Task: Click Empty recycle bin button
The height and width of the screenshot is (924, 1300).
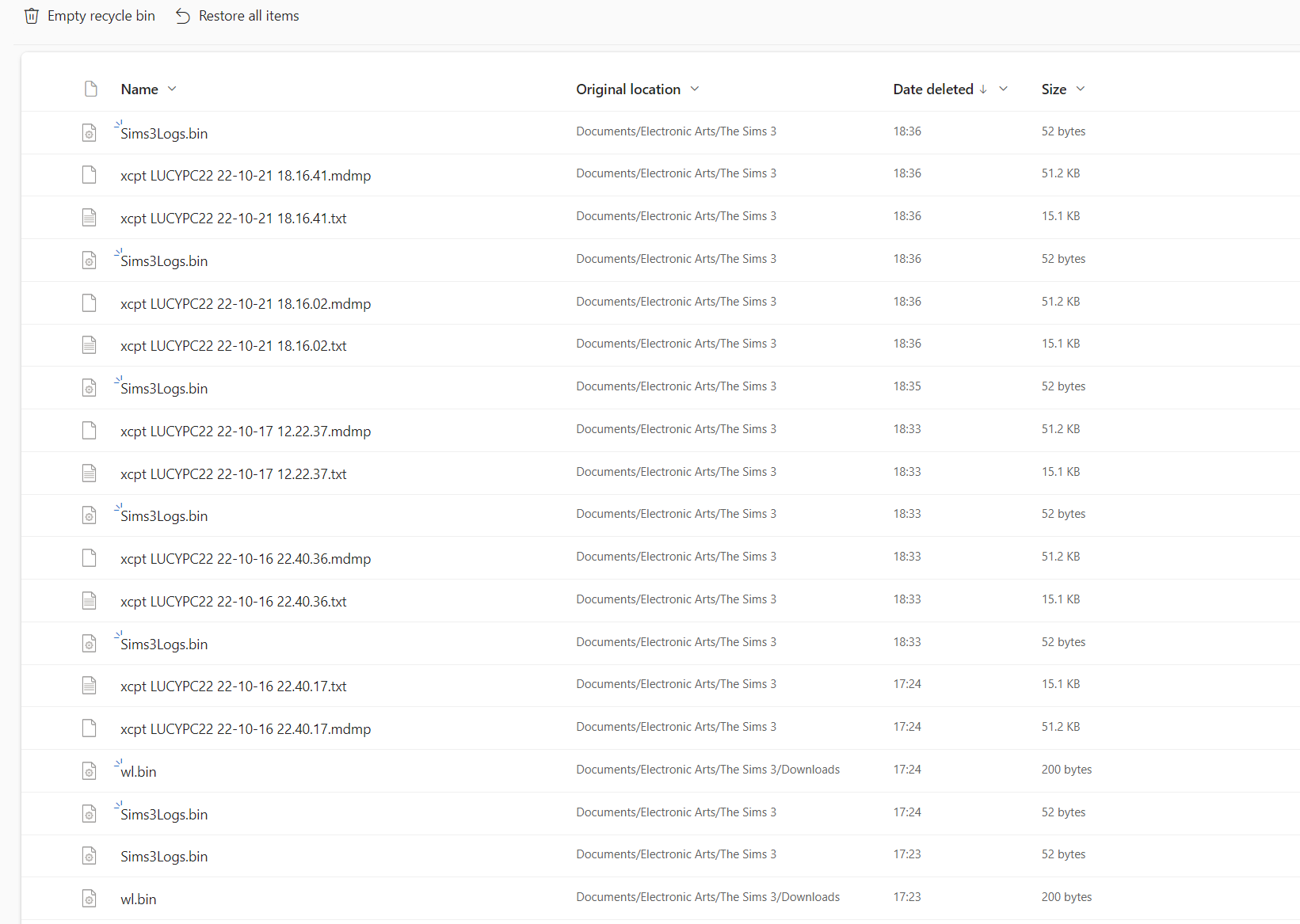Action: [90, 16]
